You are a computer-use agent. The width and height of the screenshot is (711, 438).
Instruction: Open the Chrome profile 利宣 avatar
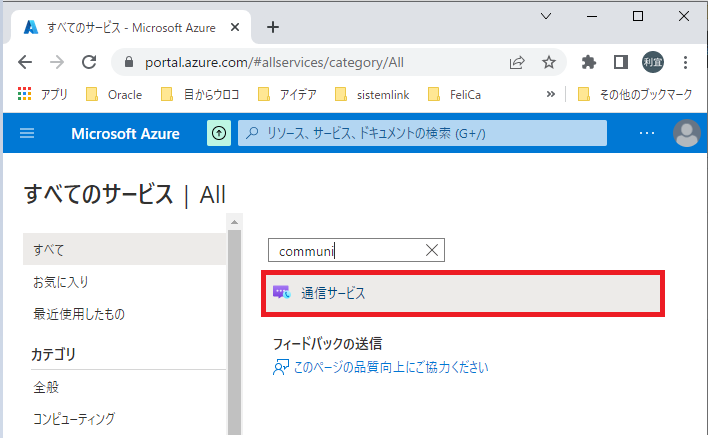click(x=653, y=62)
